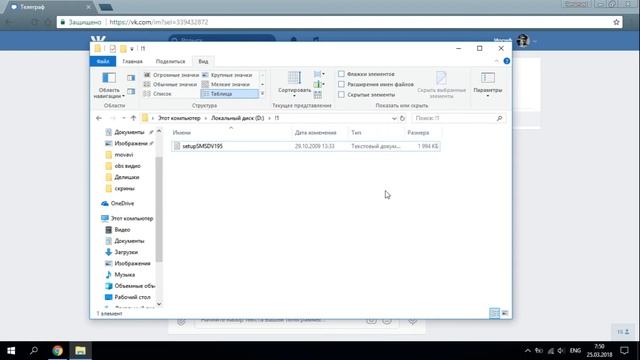Image resolution: width=640 pixels, height=360 pixels.
Task: Refresh the current folder view
Action: pyautogui.click(x=402, y=118)
